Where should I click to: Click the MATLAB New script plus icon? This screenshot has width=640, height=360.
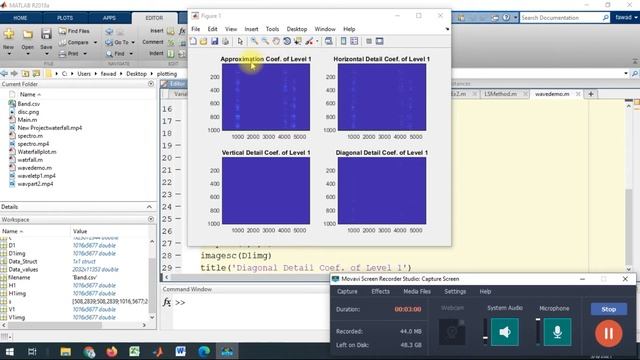pos(9,34)
